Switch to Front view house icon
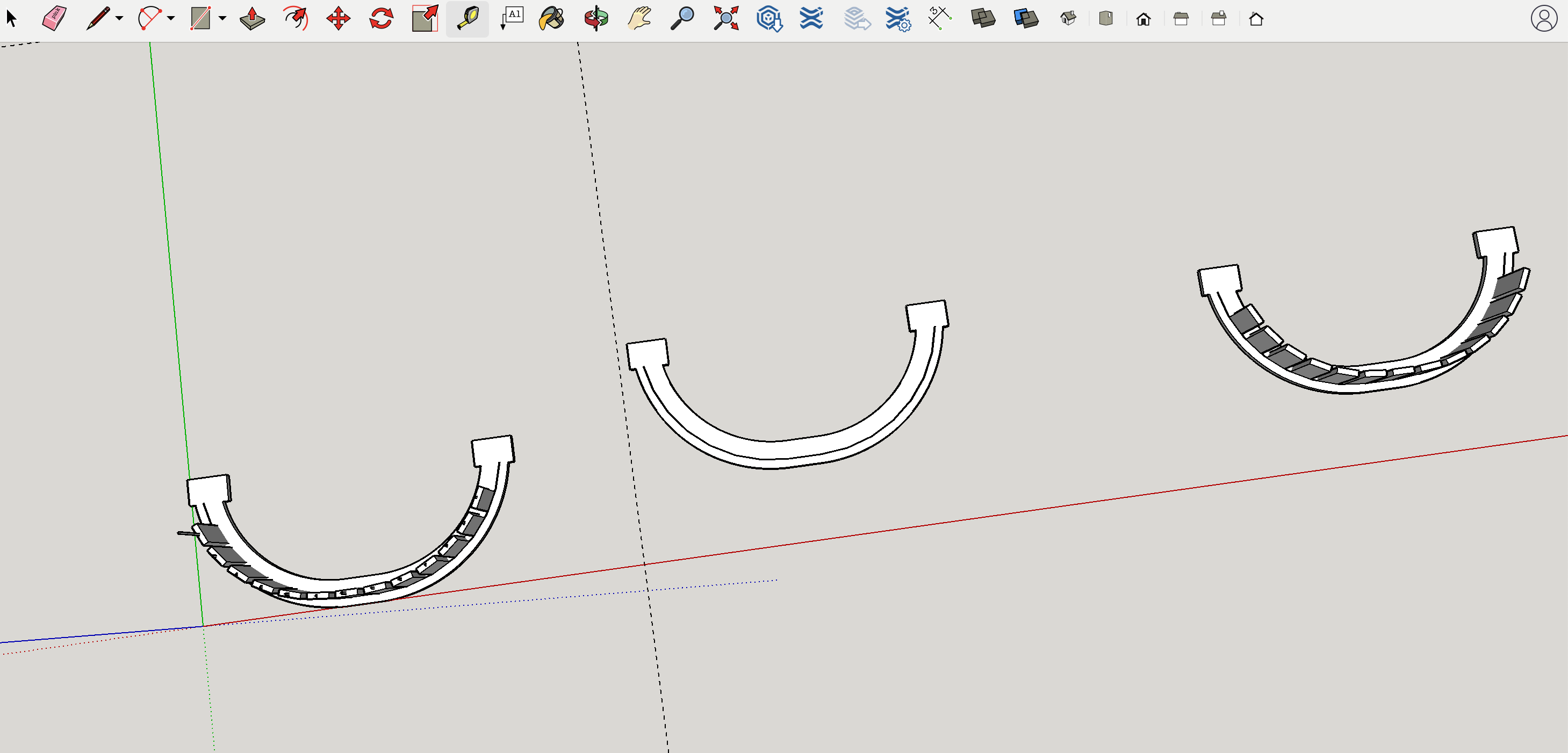 click(1143, 19)
